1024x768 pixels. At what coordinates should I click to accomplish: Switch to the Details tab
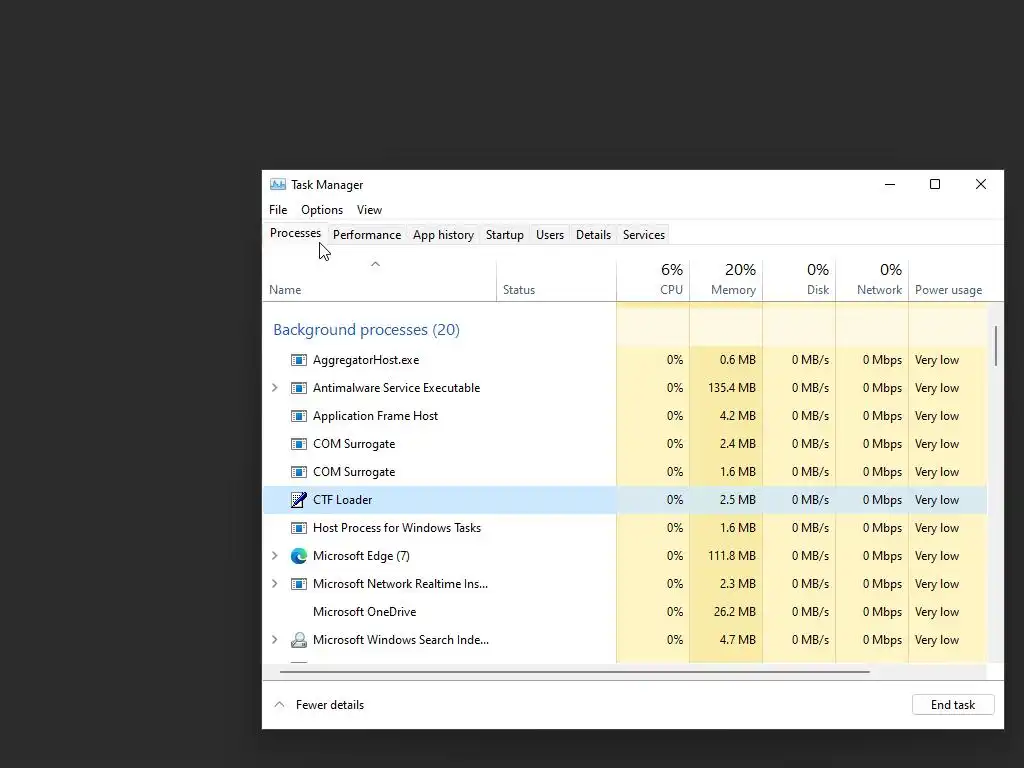[594, 234]
